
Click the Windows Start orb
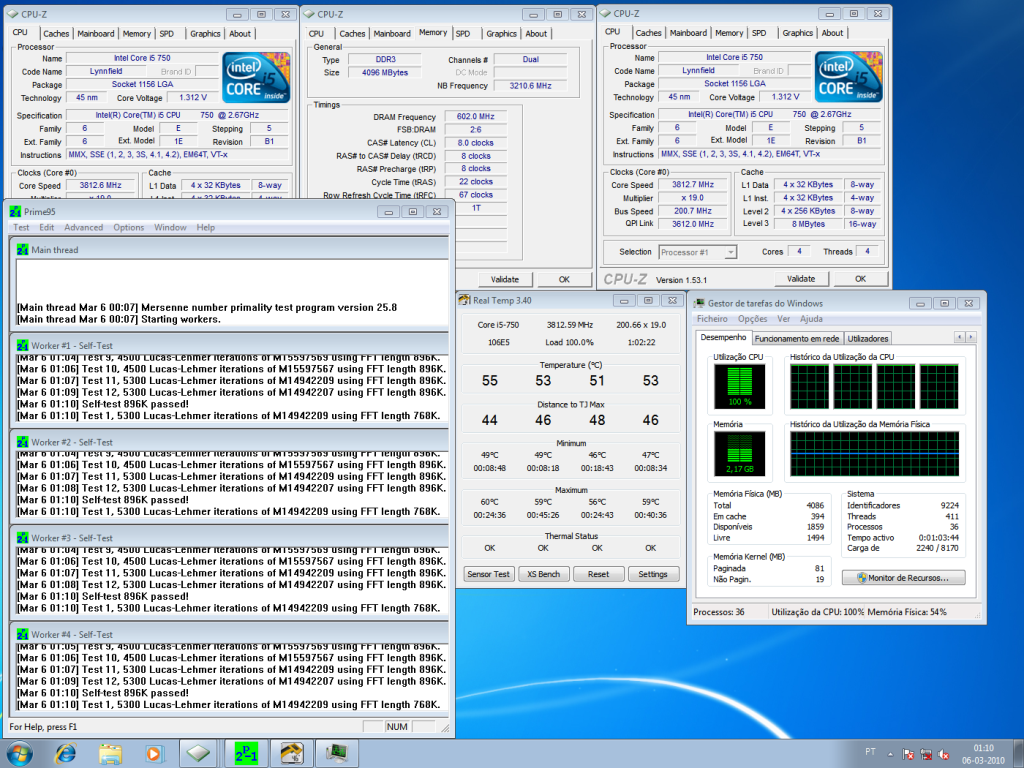(19, 752)
